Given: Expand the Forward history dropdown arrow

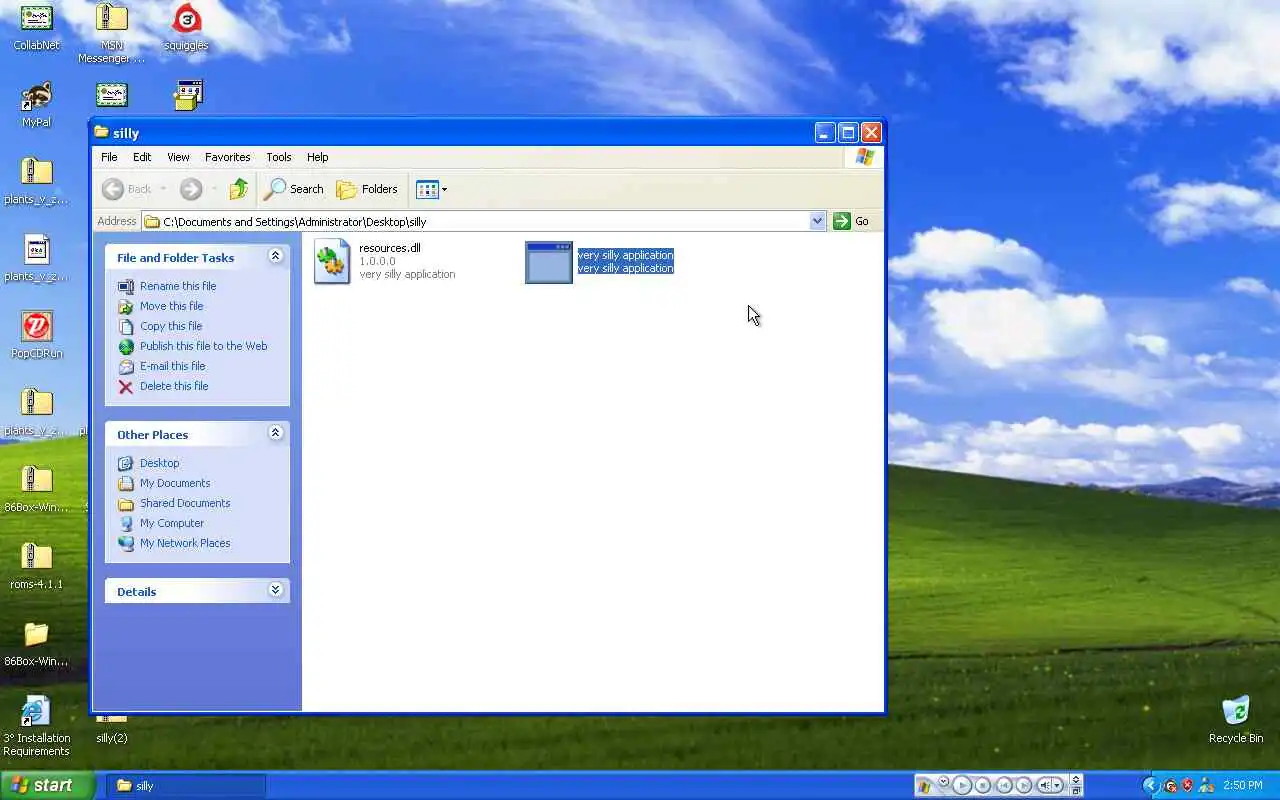Looking at the screenshot, I should coord(213,189).
